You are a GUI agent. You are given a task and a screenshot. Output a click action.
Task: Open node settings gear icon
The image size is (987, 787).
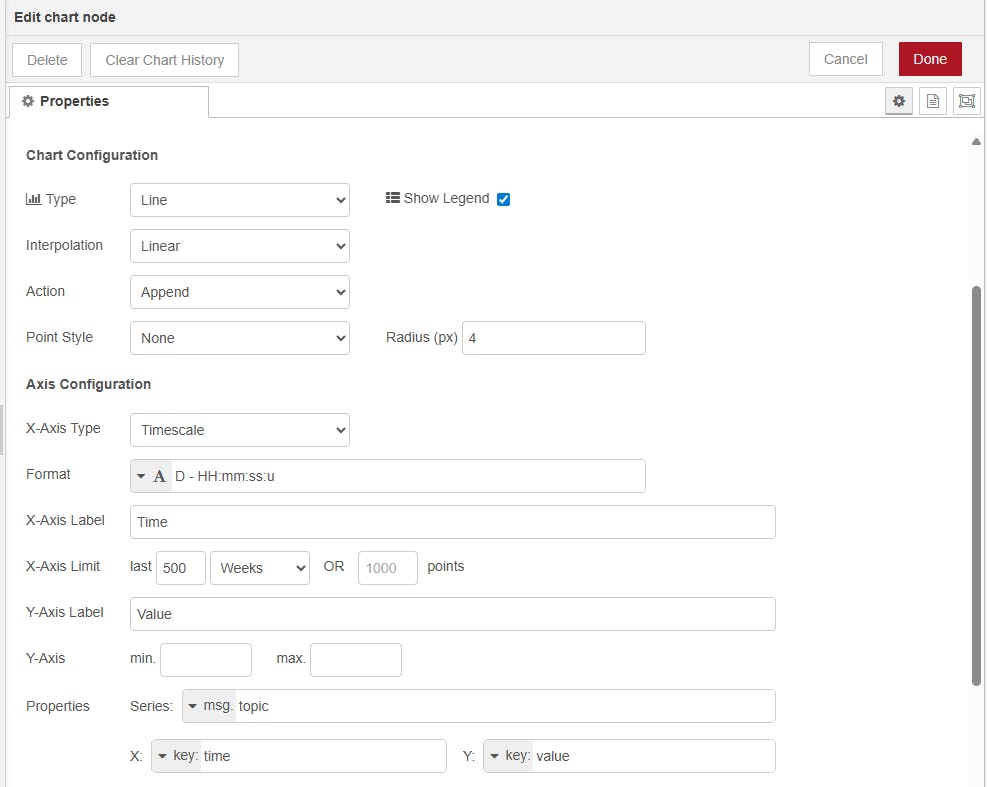point(899,101)
